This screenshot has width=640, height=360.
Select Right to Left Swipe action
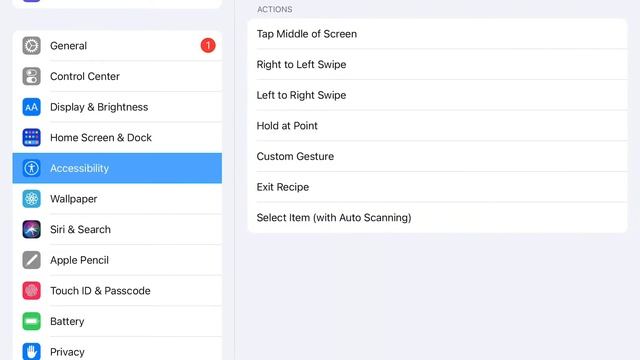pyautogui.click(x=437, y=64)
